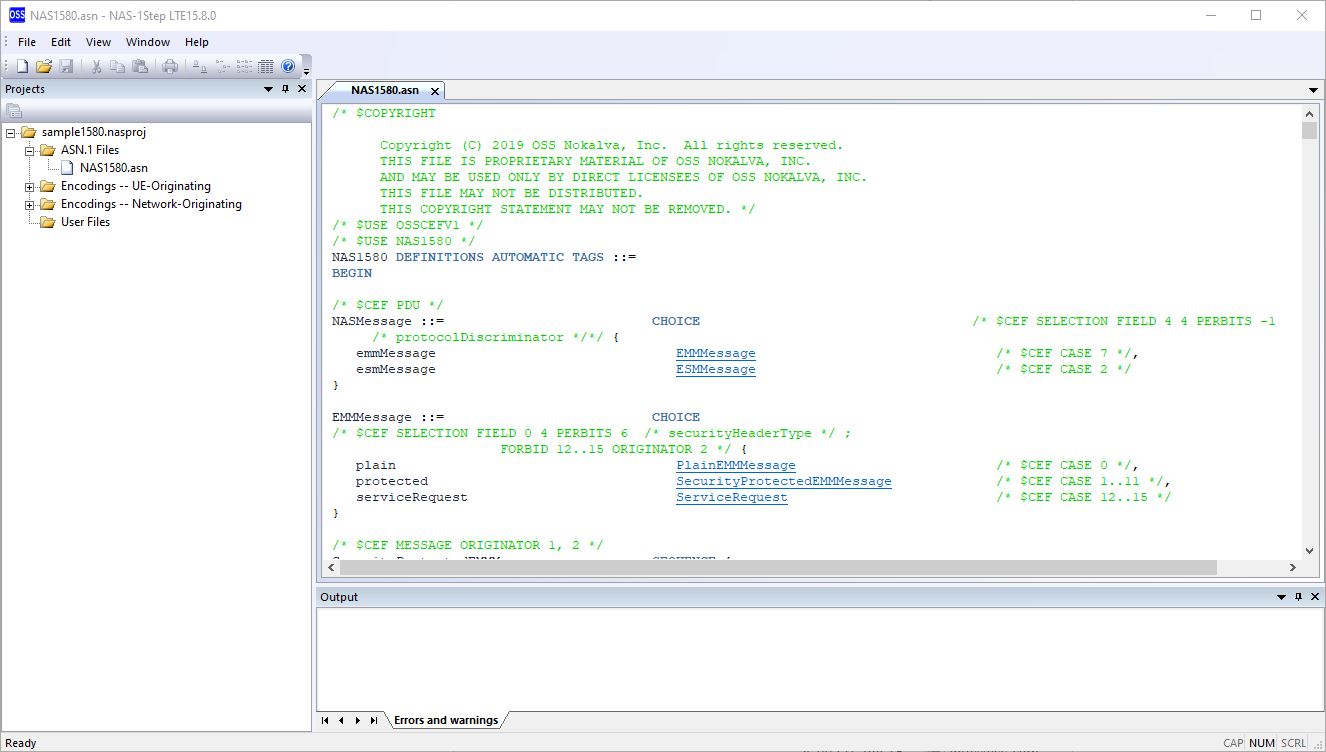Click the editor vertical scrollbar thumb

[1310, 131]
